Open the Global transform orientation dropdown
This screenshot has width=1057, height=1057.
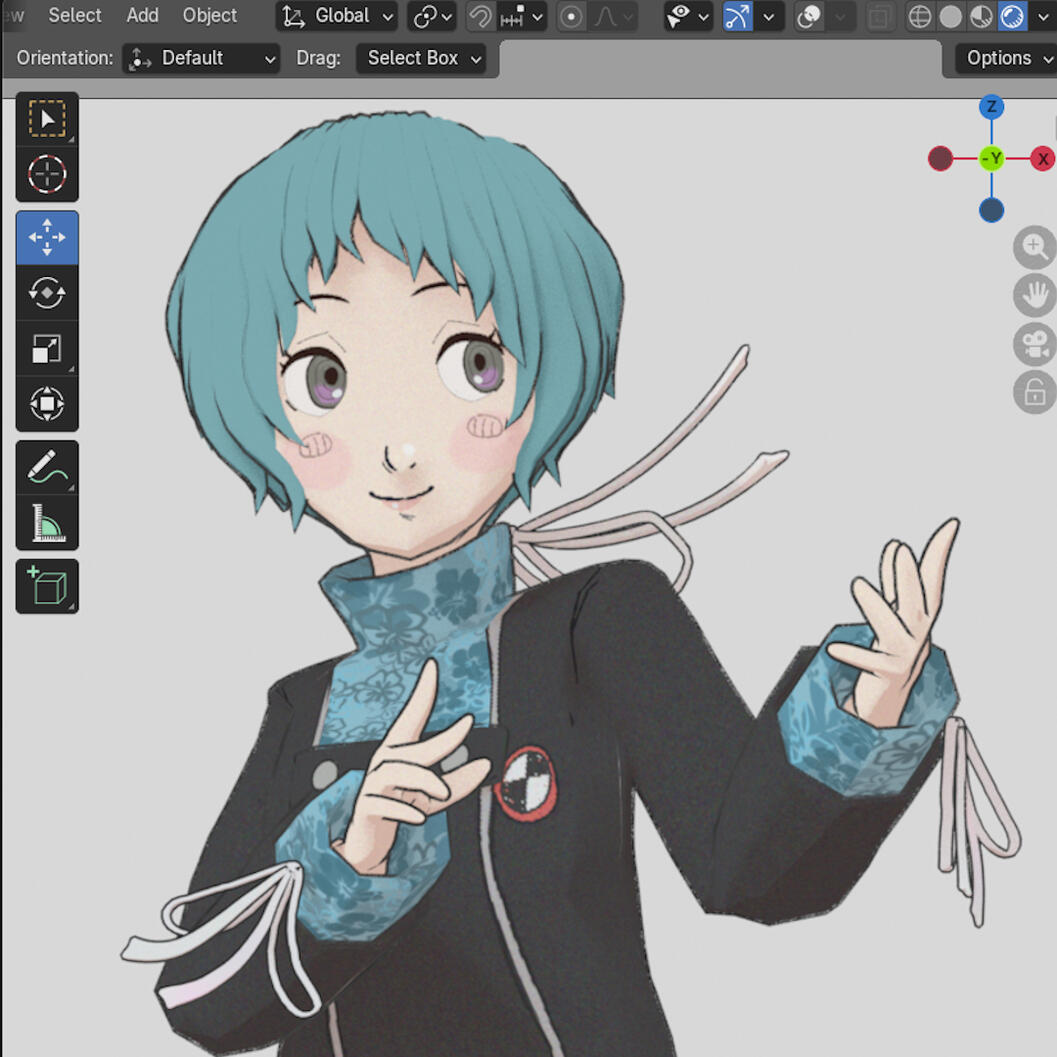coord(337,16)
